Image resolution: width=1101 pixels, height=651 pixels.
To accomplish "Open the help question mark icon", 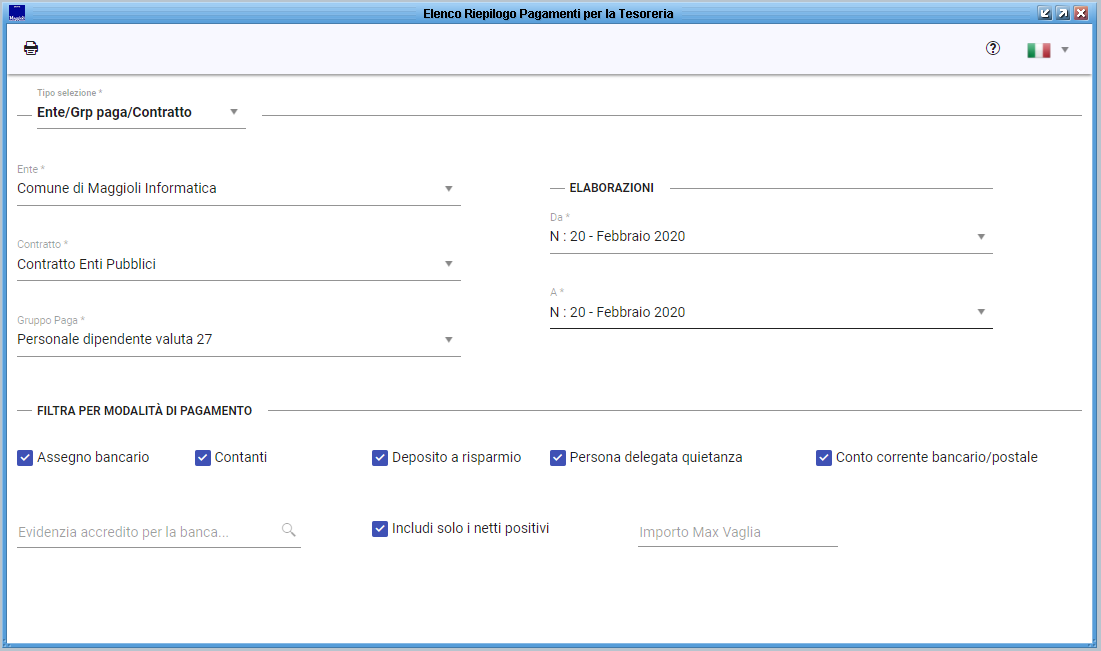I will [993, 48].
